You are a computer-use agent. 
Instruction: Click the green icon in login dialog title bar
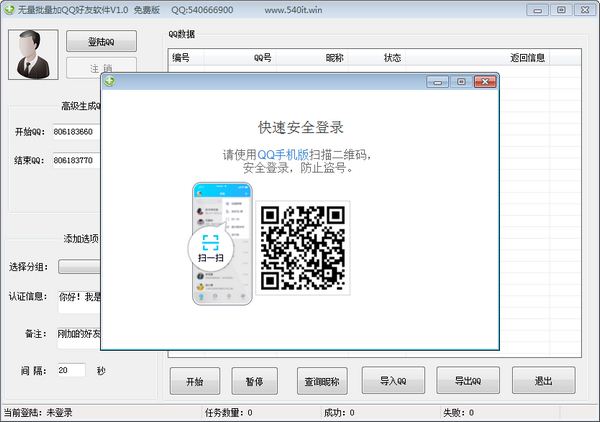(x=109, y=81)
